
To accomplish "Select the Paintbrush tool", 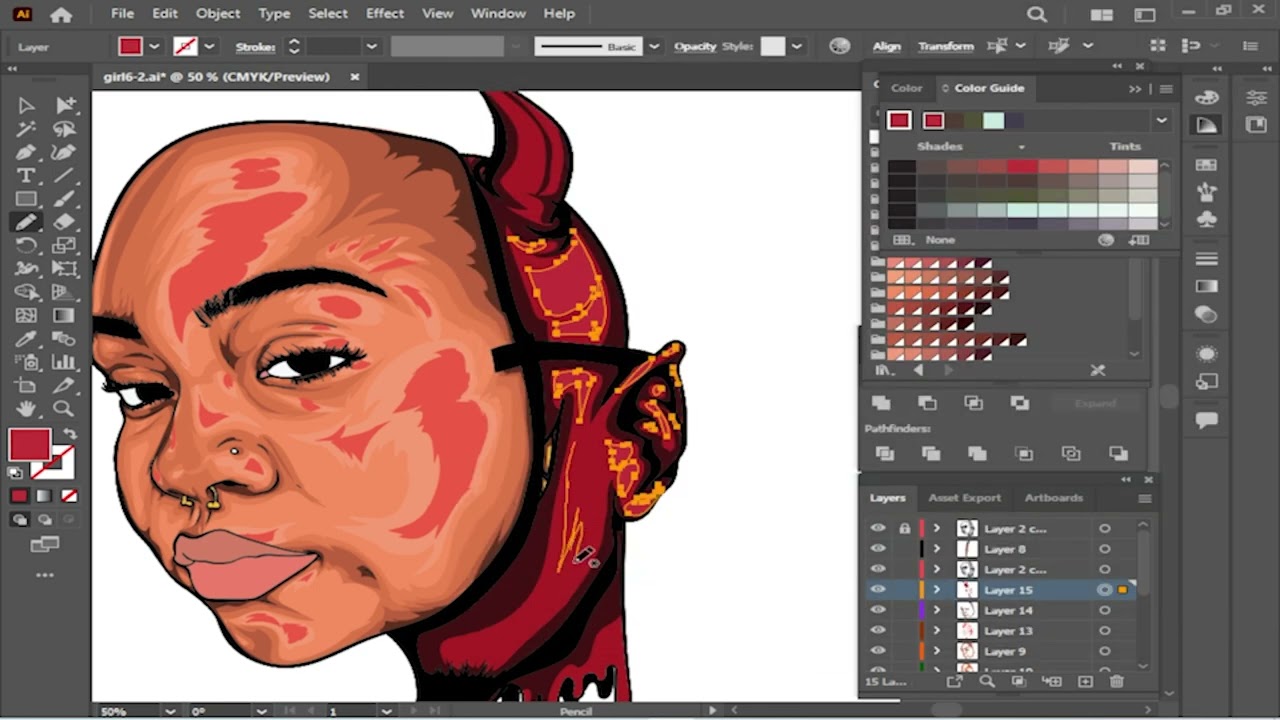I will pyautogui.click(x=65, y=199).
